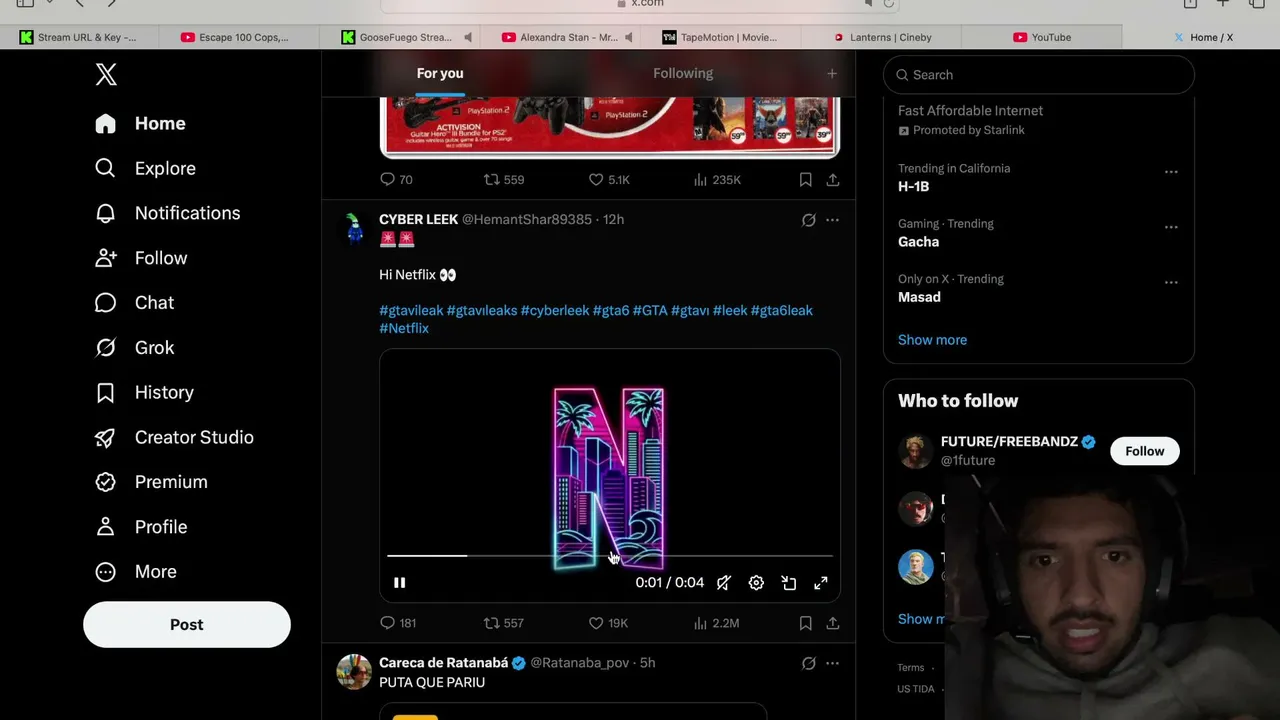Open the #gtavileak hashtag
This screenshot has width=1280, height=720.
(x=411, y=311)
